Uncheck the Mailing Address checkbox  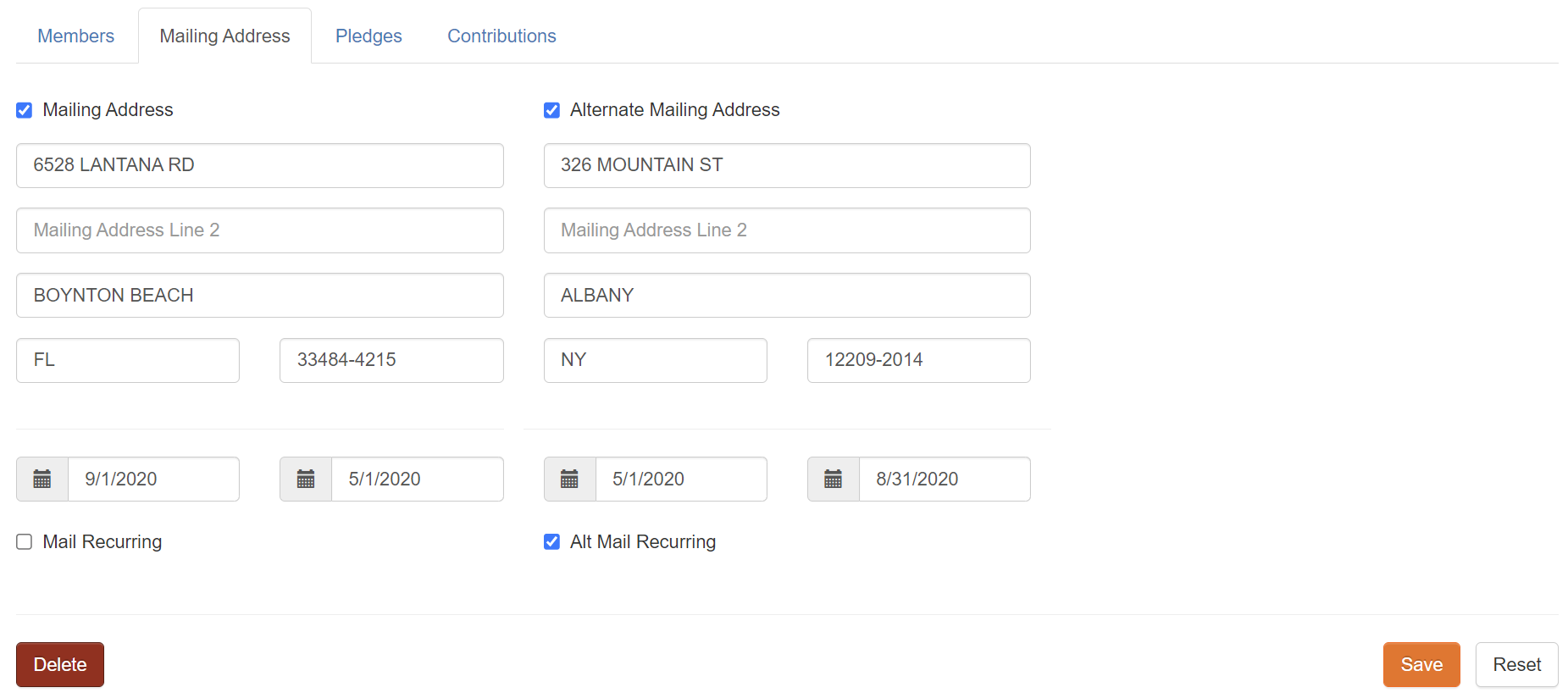[x=25, y=110]
